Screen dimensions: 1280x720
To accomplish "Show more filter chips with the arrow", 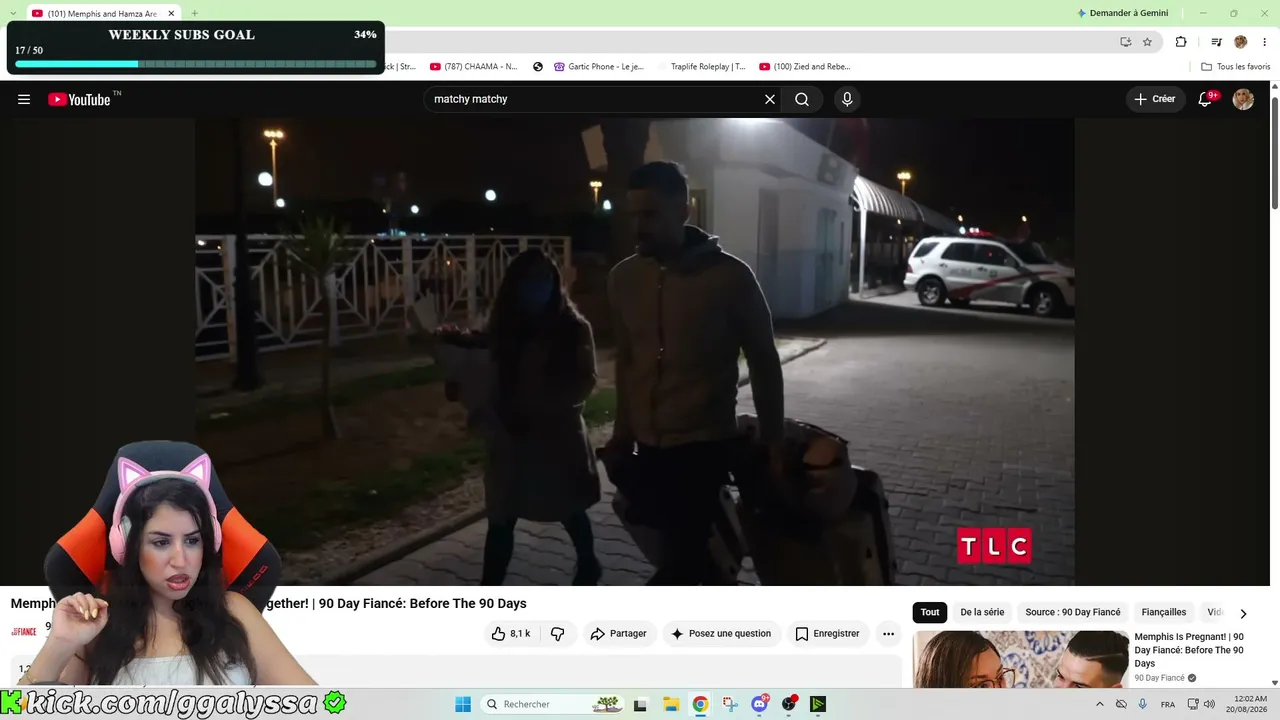I will click(1243, 613).
